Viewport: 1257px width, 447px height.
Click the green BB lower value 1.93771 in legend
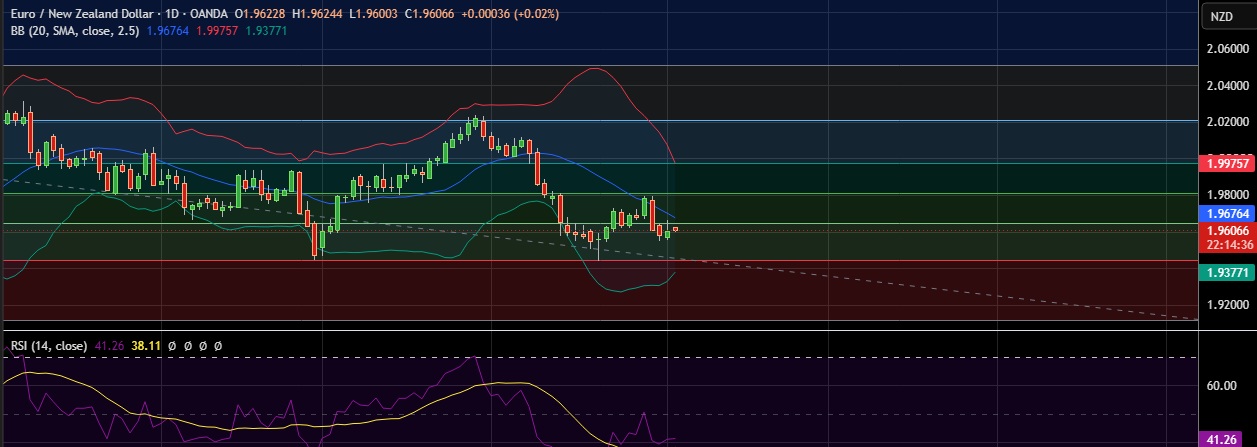264,31
